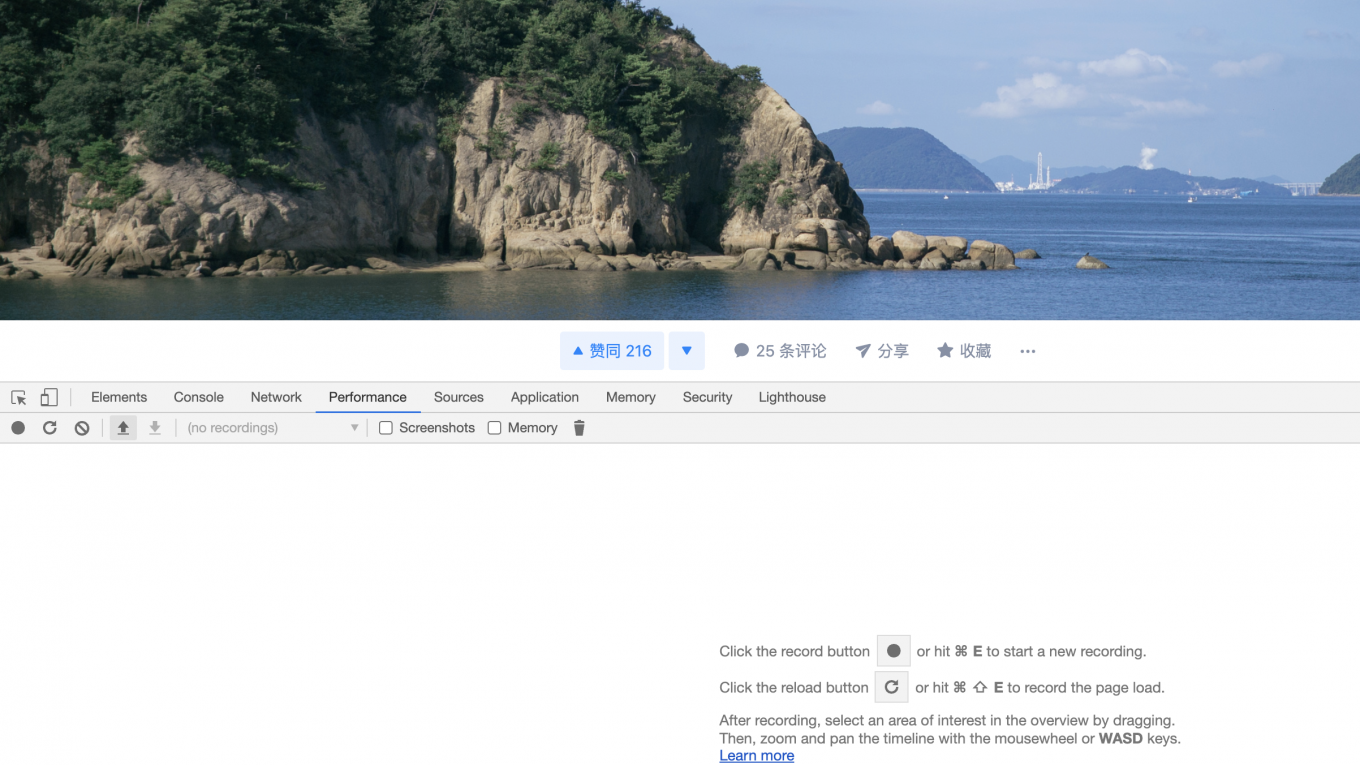
Task: Click the load profile upload icon
Action: pyautogui.click(x=123, y=428)
